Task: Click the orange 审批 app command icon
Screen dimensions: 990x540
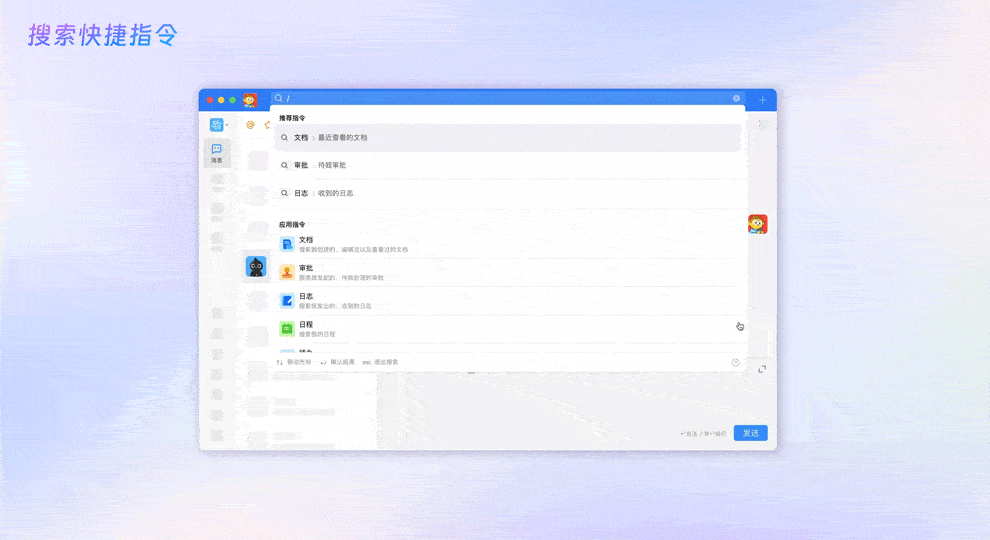Action: point(287,272)
